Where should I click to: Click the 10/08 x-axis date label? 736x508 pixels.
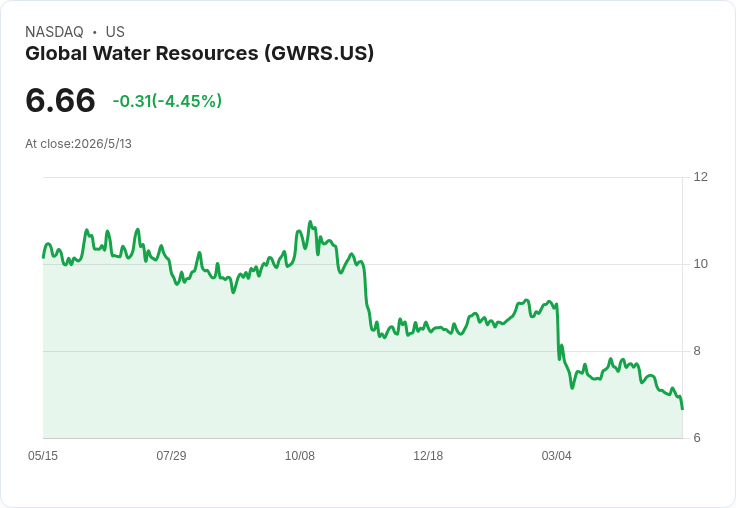click(x=299, y=455)
